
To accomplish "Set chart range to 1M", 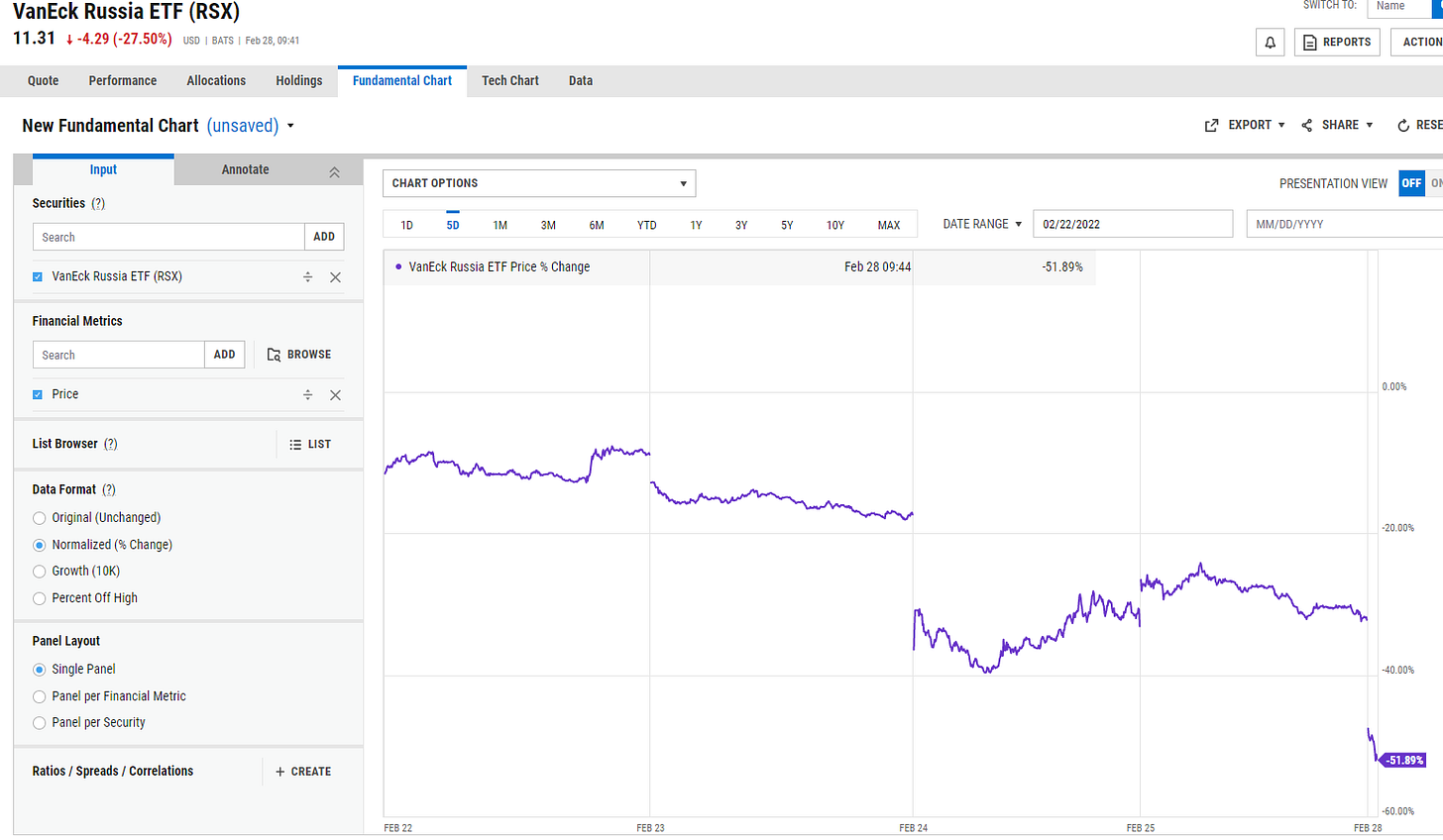I will tap(500, 225).
